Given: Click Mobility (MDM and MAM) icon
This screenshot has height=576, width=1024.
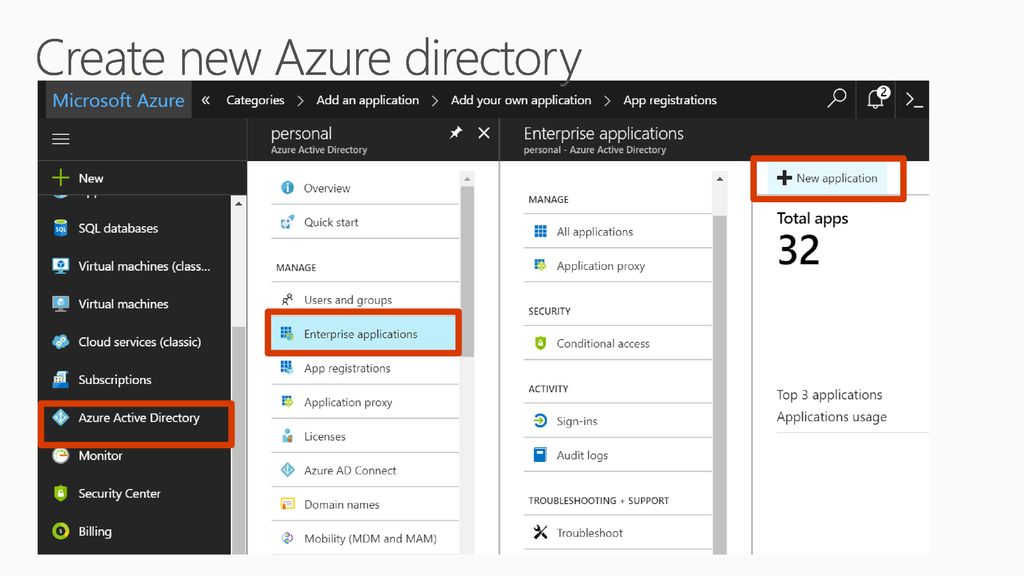Looking at the screenshot, I should click(x=287, y=538).
